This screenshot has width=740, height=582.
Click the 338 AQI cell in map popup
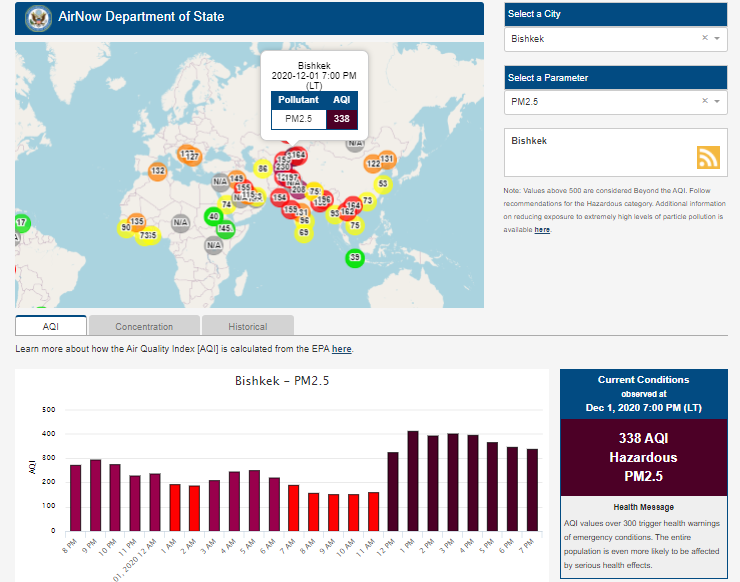click(342, 119)
